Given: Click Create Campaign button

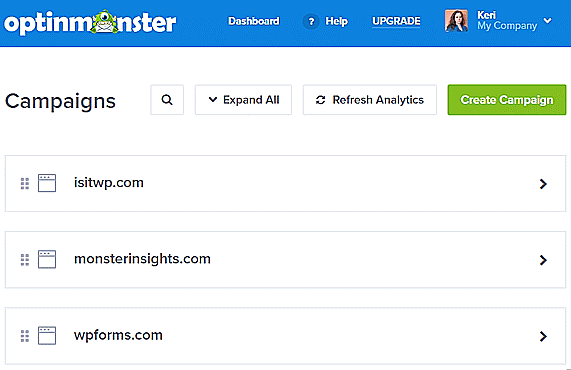Looking at the screenshot, I should (507, 100).
